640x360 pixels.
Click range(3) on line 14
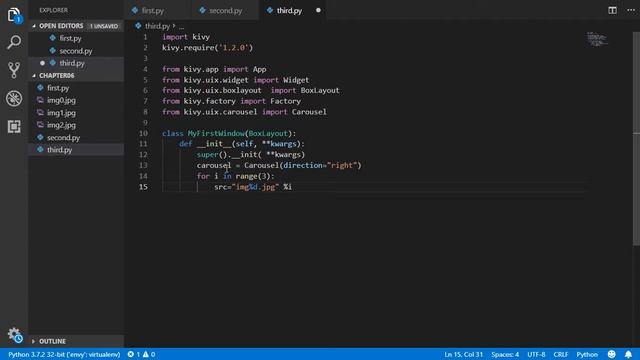point(253,176)
